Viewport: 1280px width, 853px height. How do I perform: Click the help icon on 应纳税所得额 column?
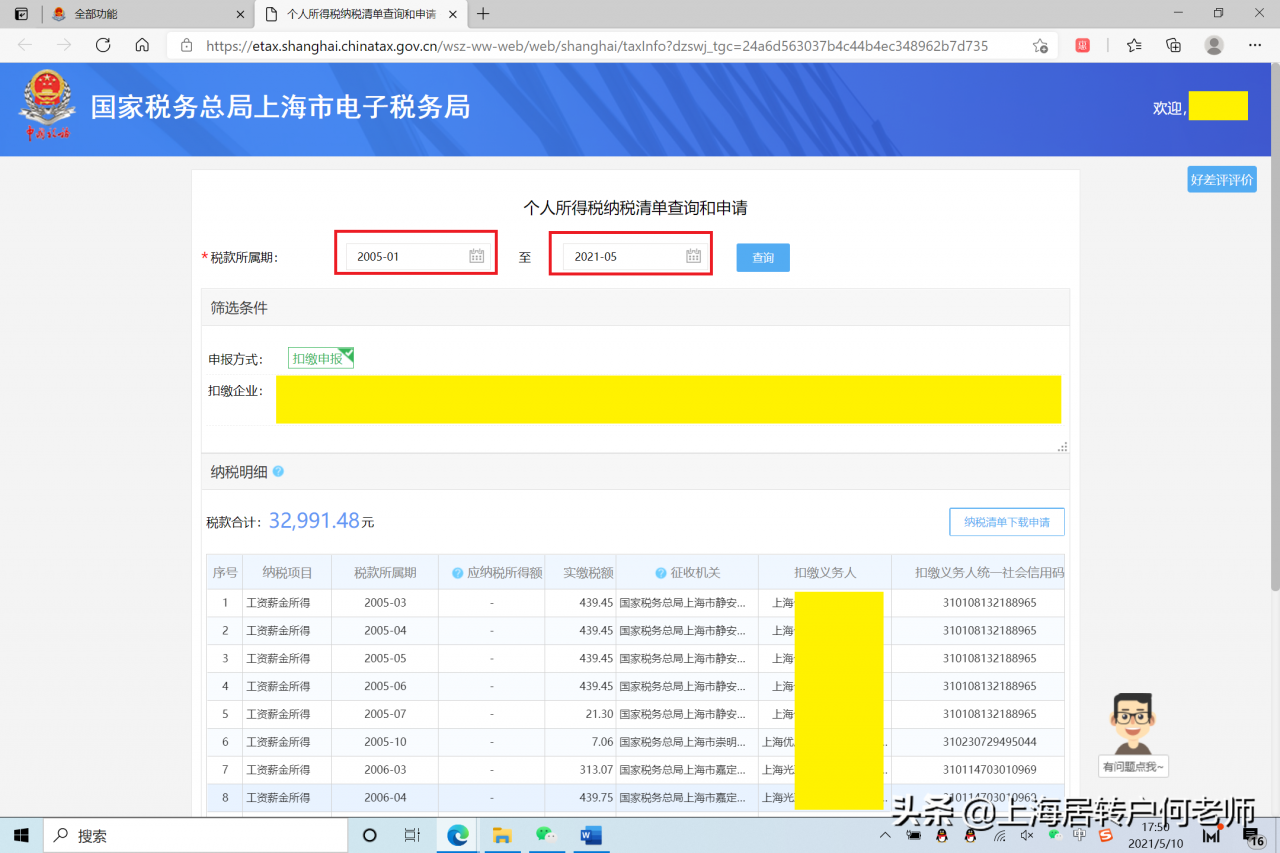pos(457,571)
